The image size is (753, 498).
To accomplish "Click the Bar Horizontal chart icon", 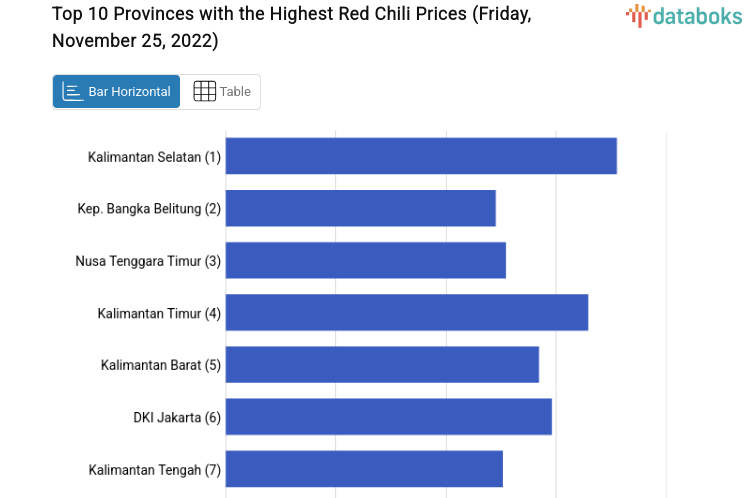I will pos(72,91).
